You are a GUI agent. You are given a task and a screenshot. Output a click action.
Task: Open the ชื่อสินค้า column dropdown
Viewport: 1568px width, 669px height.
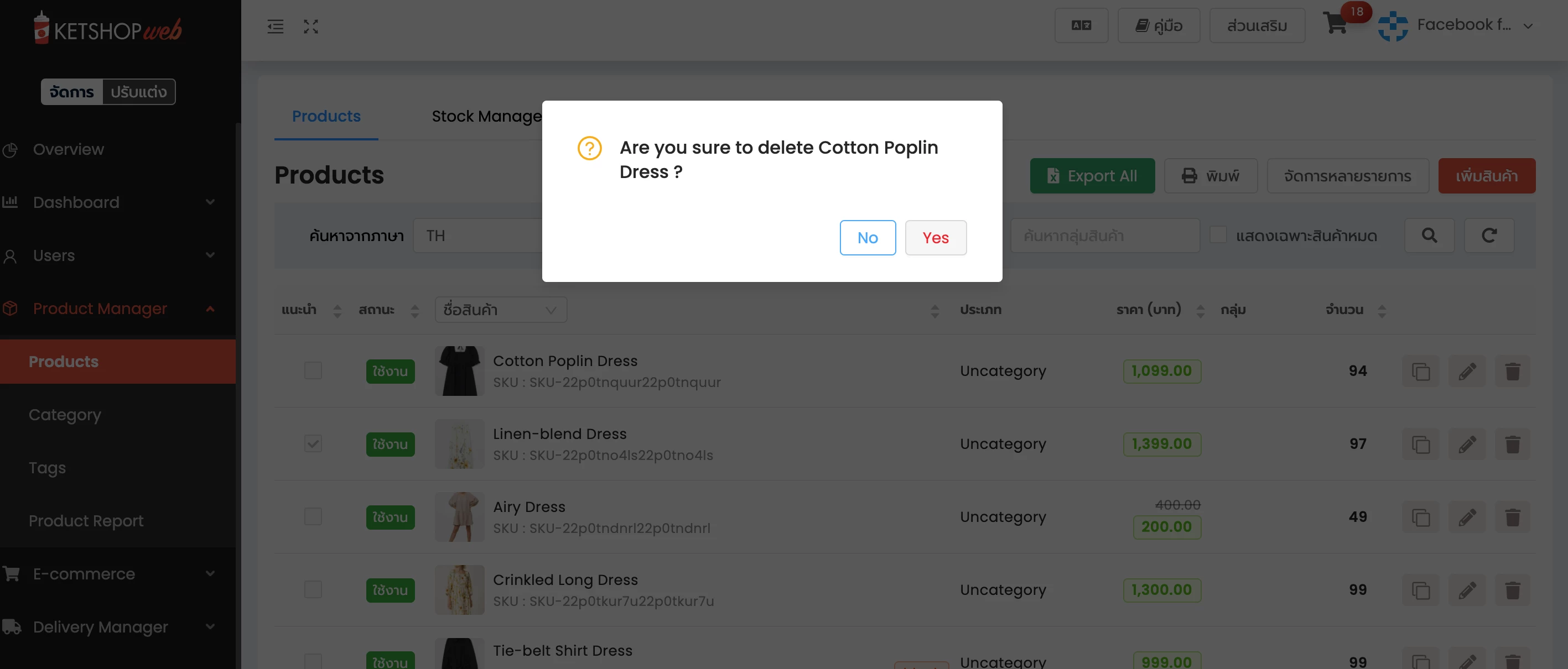501,310
